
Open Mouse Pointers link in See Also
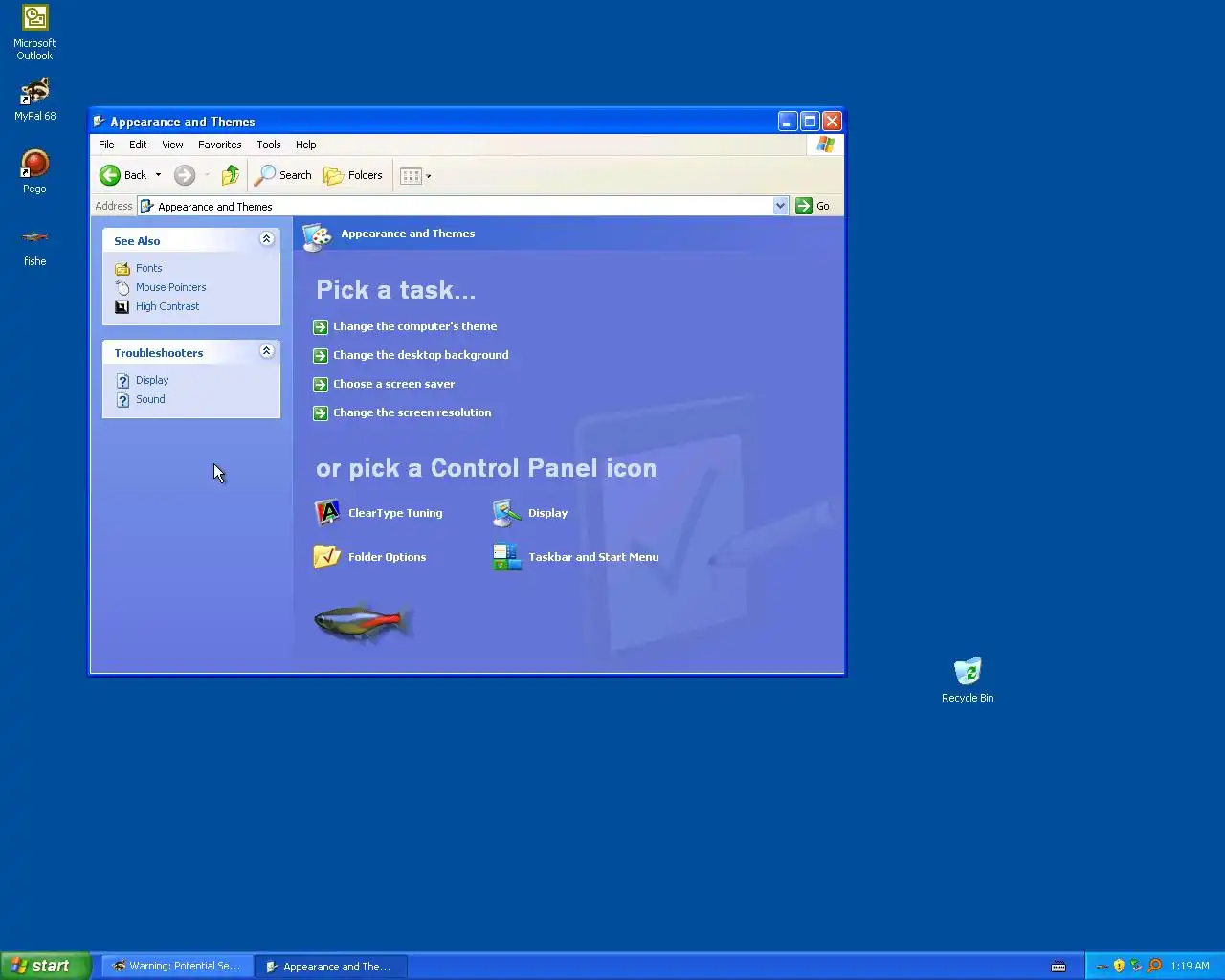(170, 287)
